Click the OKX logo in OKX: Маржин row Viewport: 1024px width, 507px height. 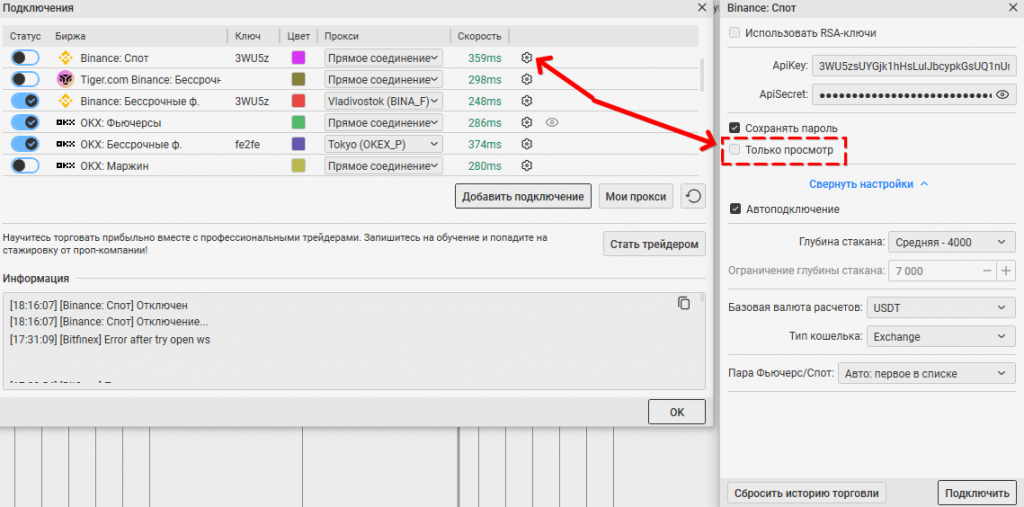click(x=65, y=166)
